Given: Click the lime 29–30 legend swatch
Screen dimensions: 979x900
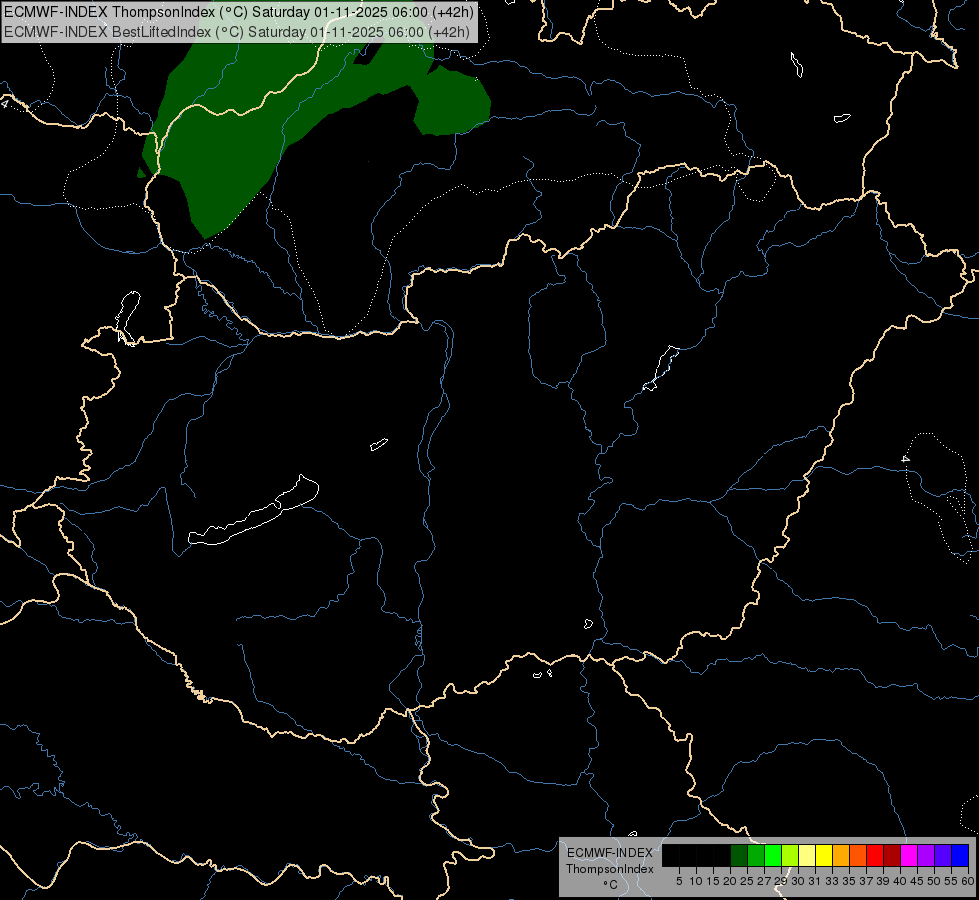Looking at the screenshot, I should [x=790, y=856].
